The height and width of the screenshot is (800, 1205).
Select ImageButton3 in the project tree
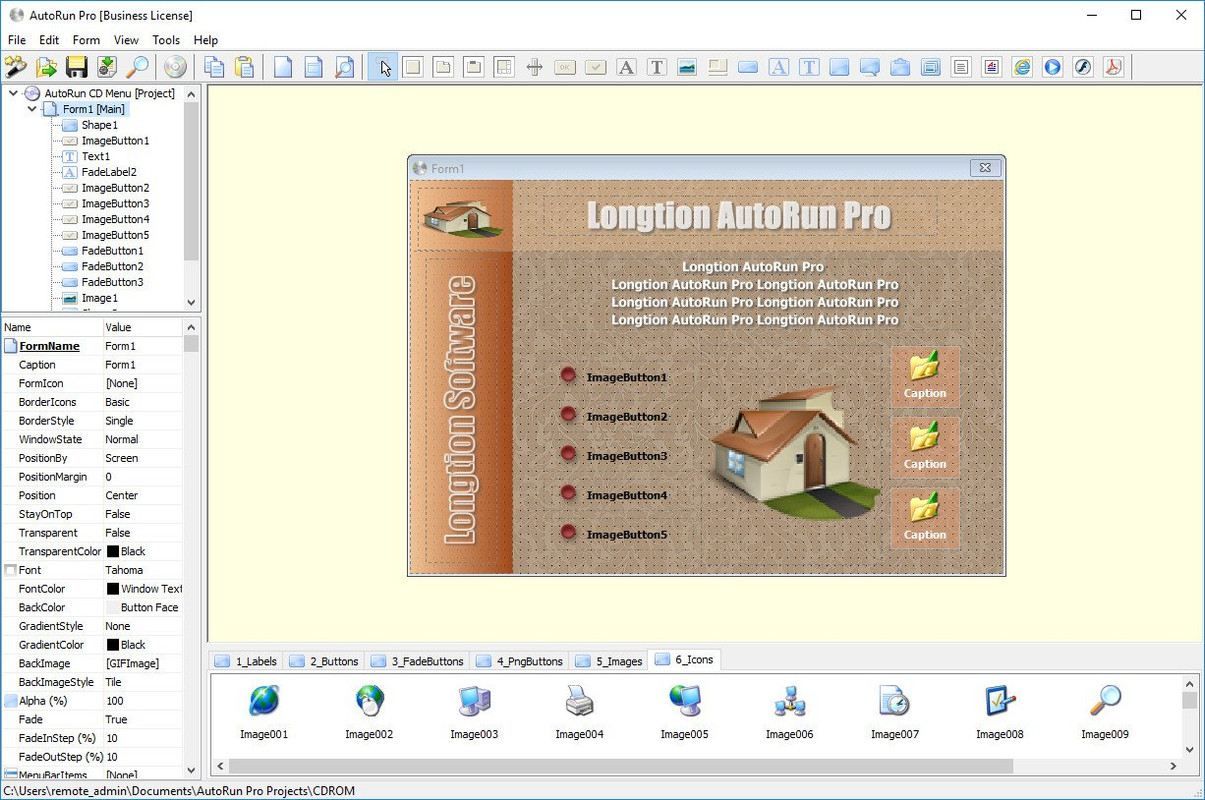point(115,203)
